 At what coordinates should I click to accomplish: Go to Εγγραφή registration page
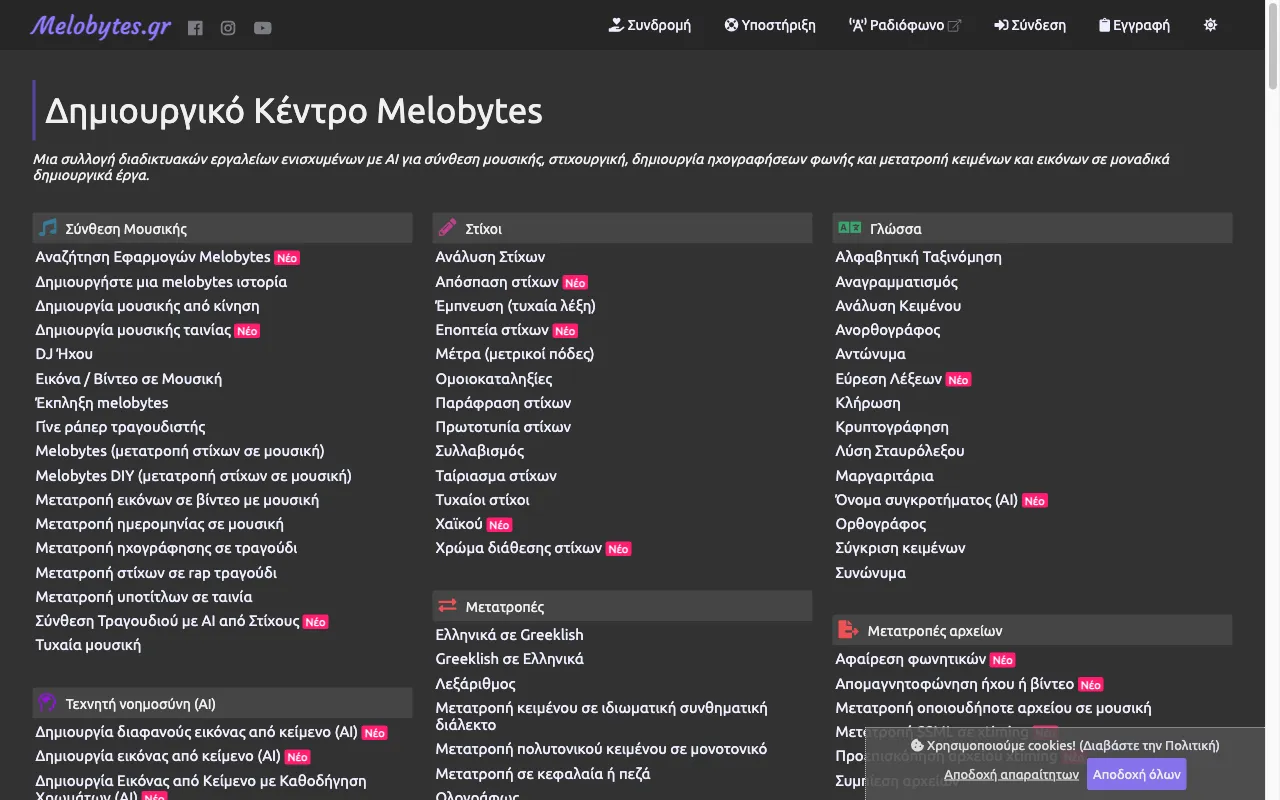pyautogui.click(x=1134, y=25)
